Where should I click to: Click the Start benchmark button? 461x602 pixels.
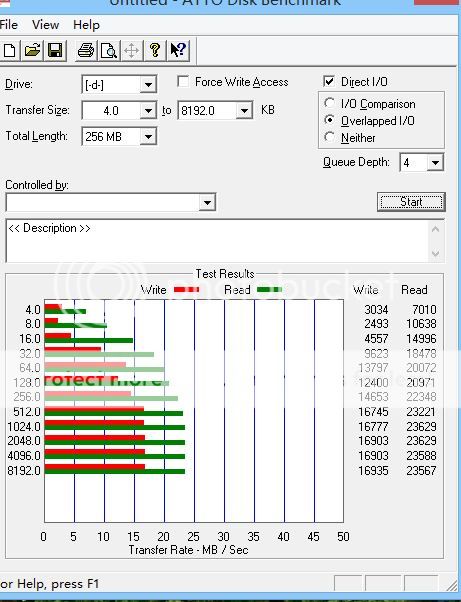(411, 202)
